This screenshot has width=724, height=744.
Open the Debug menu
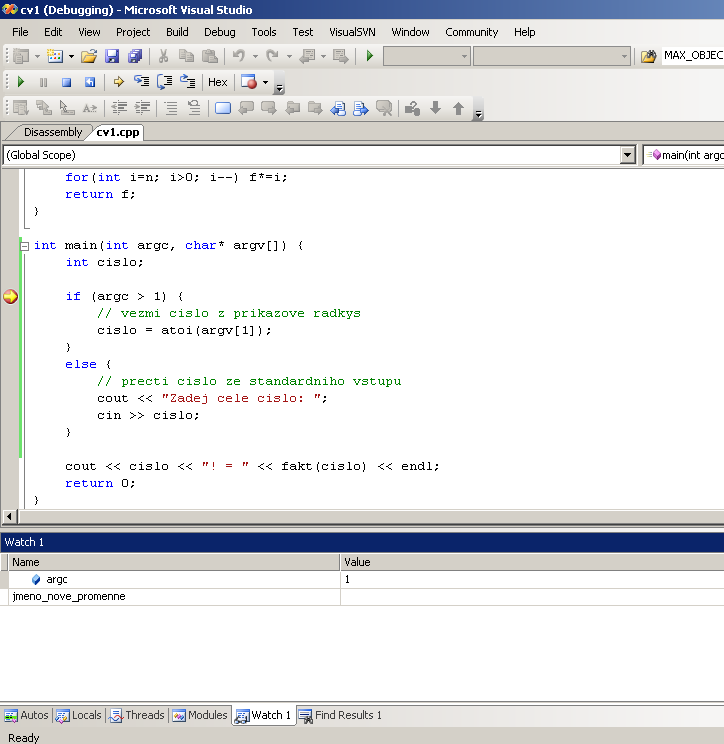(220, 32)
